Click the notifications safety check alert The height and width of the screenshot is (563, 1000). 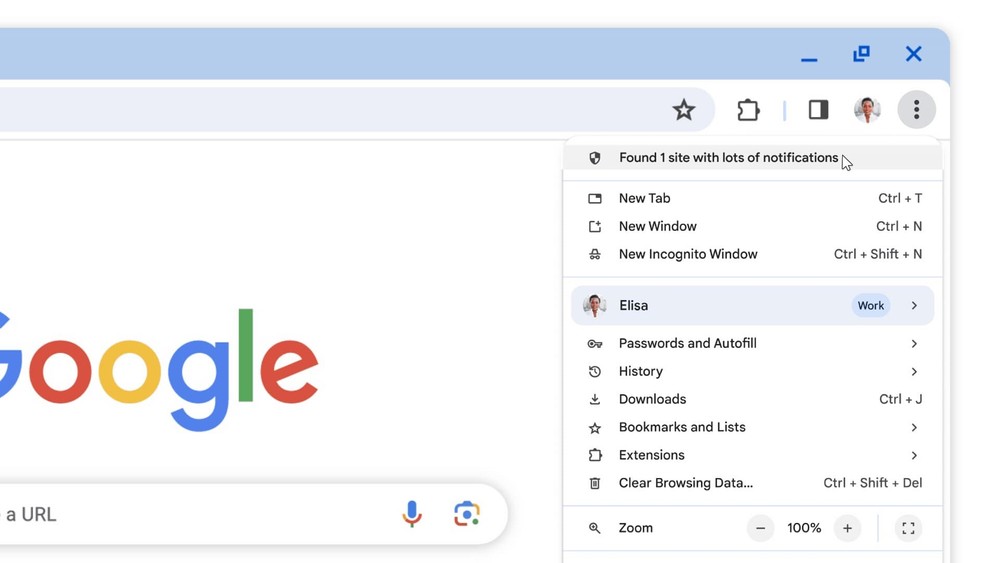(728, 158)
